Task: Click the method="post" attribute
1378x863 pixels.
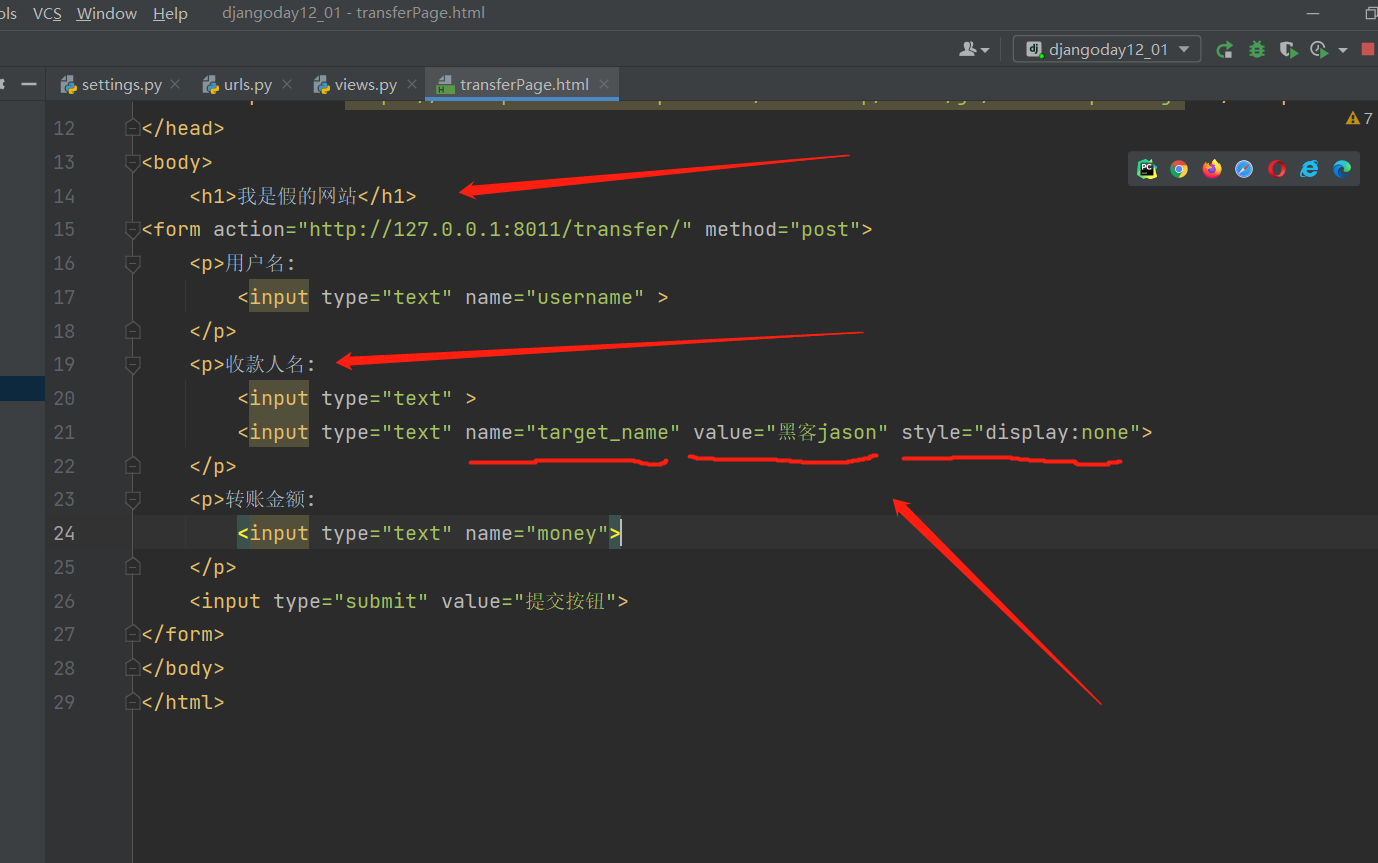Action: 783,229
